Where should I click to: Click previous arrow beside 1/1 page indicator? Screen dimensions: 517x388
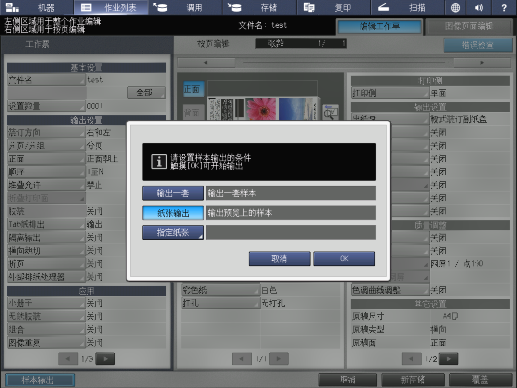point(242,359)
